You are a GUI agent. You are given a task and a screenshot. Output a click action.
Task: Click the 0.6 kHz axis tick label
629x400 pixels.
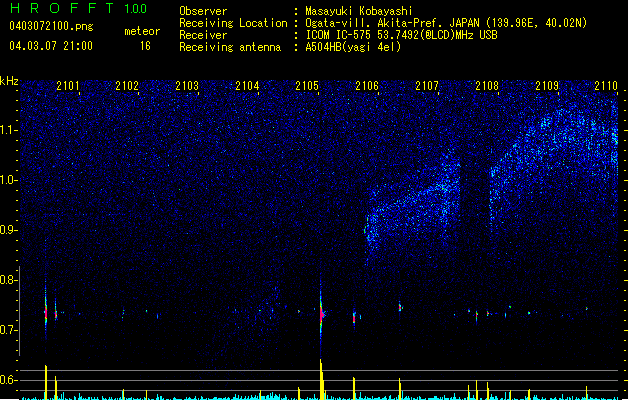click(x=8, y=380)
